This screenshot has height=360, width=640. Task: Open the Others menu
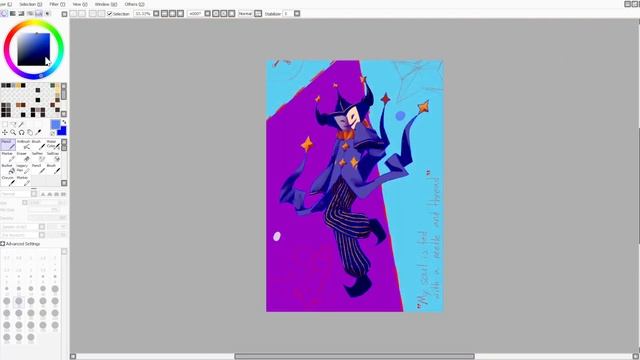[135, 4]
